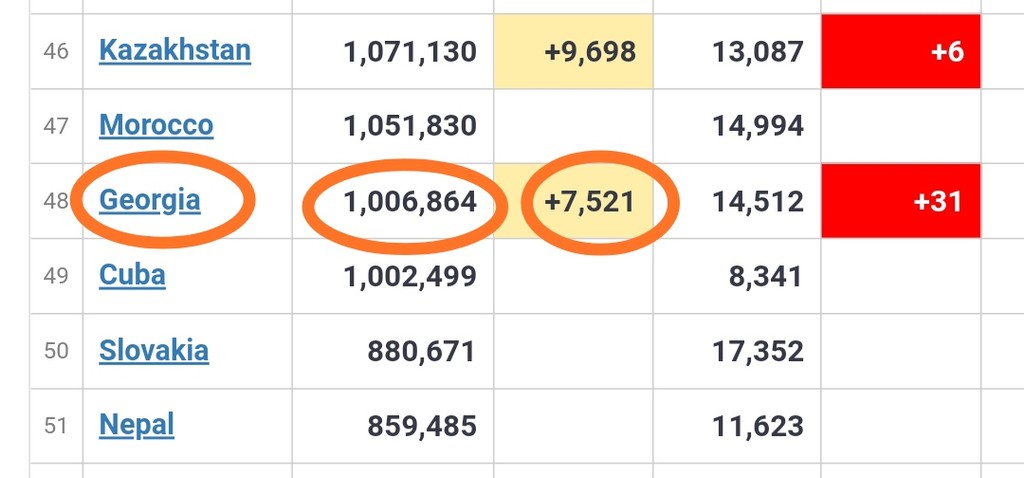Open the Nepal country link

pos(136,426)
